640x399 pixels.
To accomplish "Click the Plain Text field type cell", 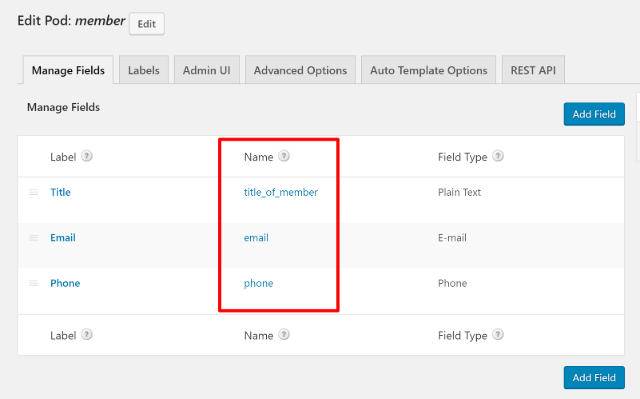I will pyautogui.click(x=459, y=192).
